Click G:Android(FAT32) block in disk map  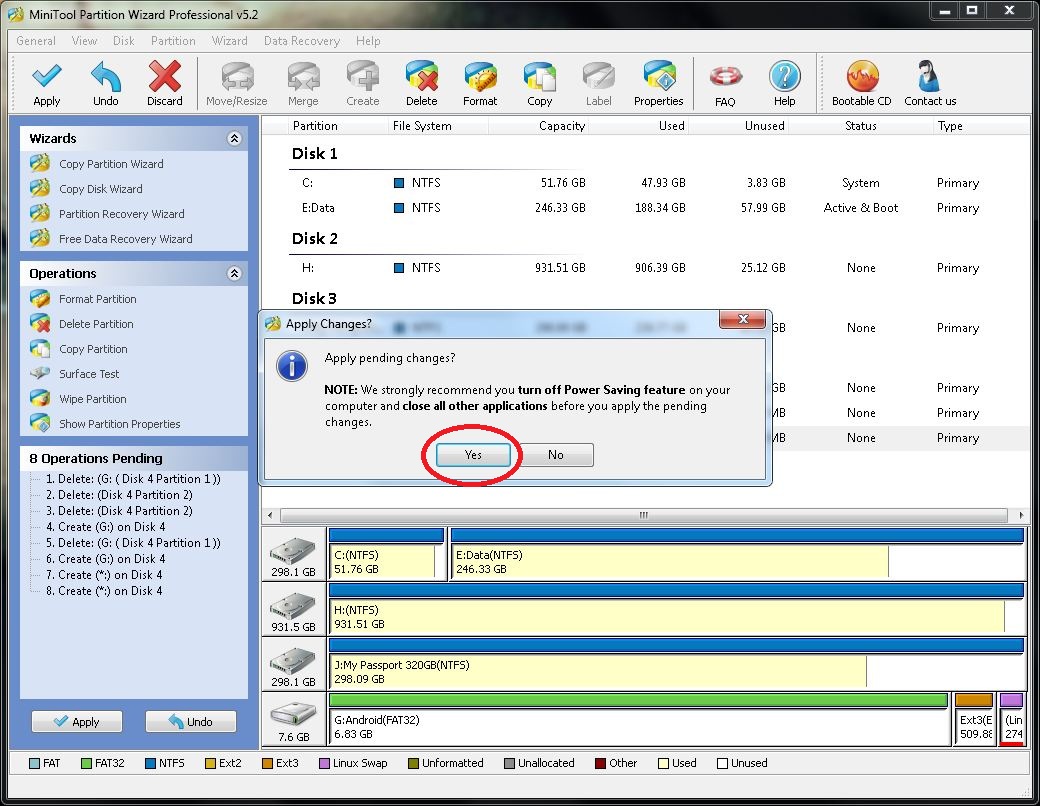coord(639,720)
